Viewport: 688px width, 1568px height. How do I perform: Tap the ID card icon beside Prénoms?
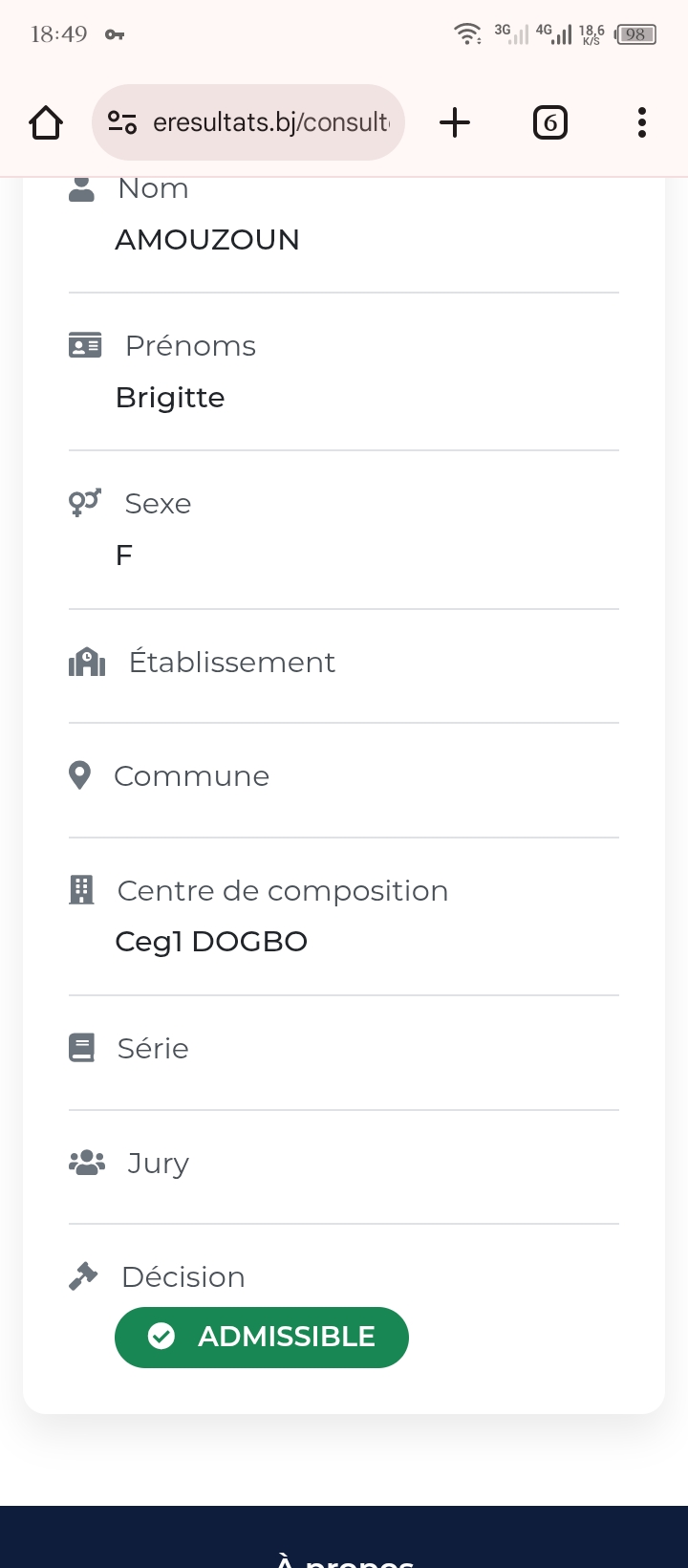[85, 345]
